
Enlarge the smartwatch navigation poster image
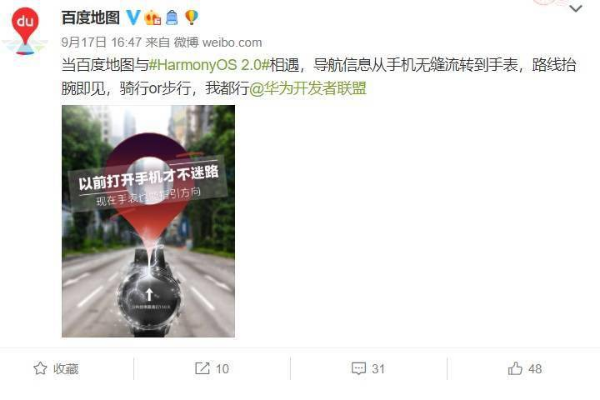pyautogui.click(x=148, y=221)
